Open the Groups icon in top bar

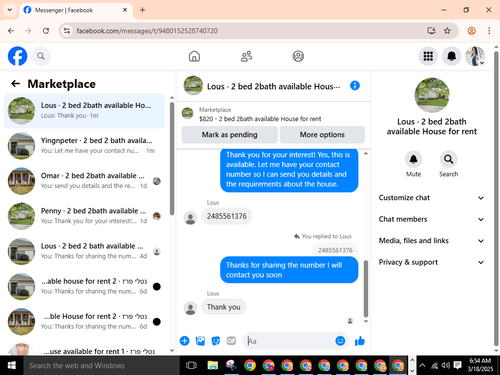coord(298,56)
